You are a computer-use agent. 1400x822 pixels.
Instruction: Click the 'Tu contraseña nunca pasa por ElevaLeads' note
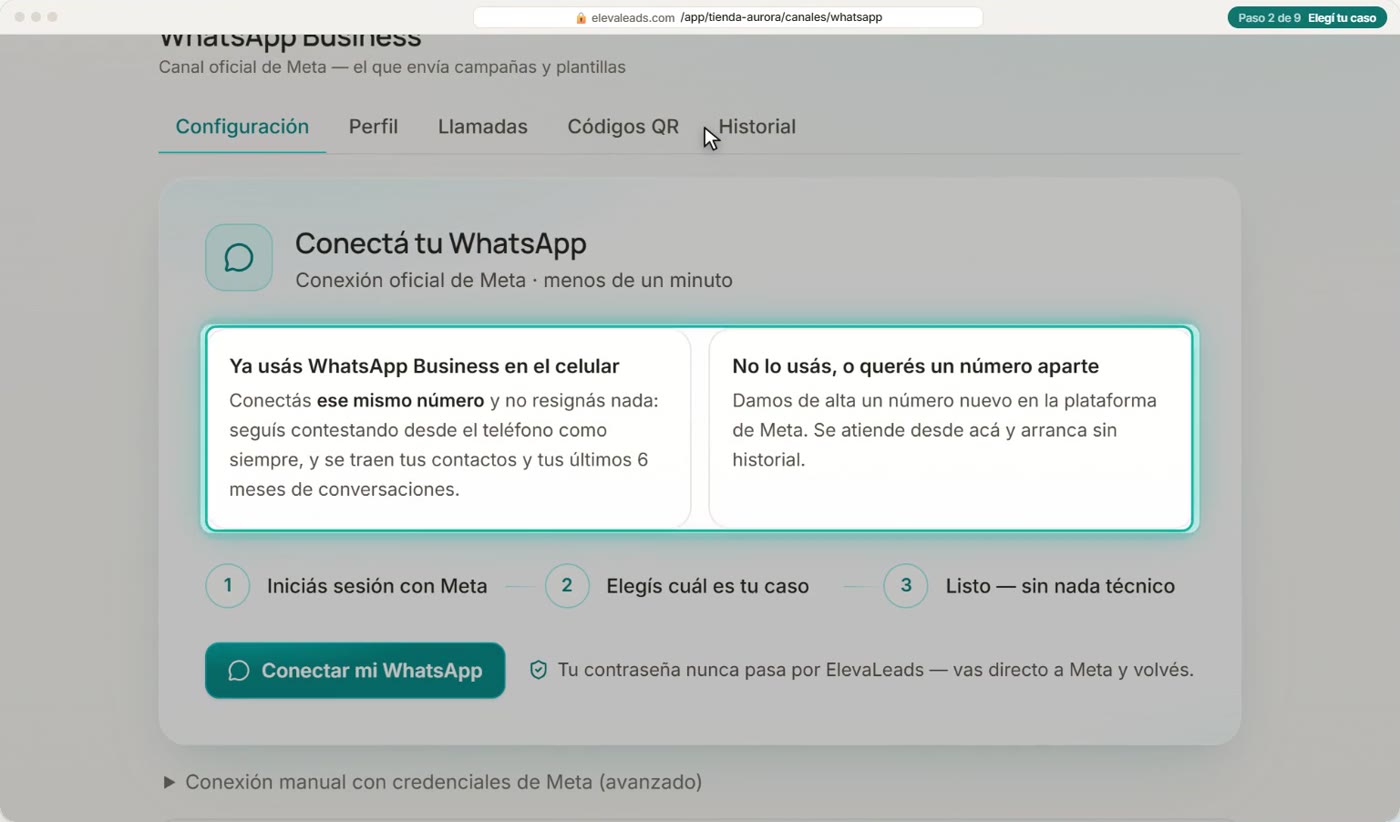pos(876,670)
